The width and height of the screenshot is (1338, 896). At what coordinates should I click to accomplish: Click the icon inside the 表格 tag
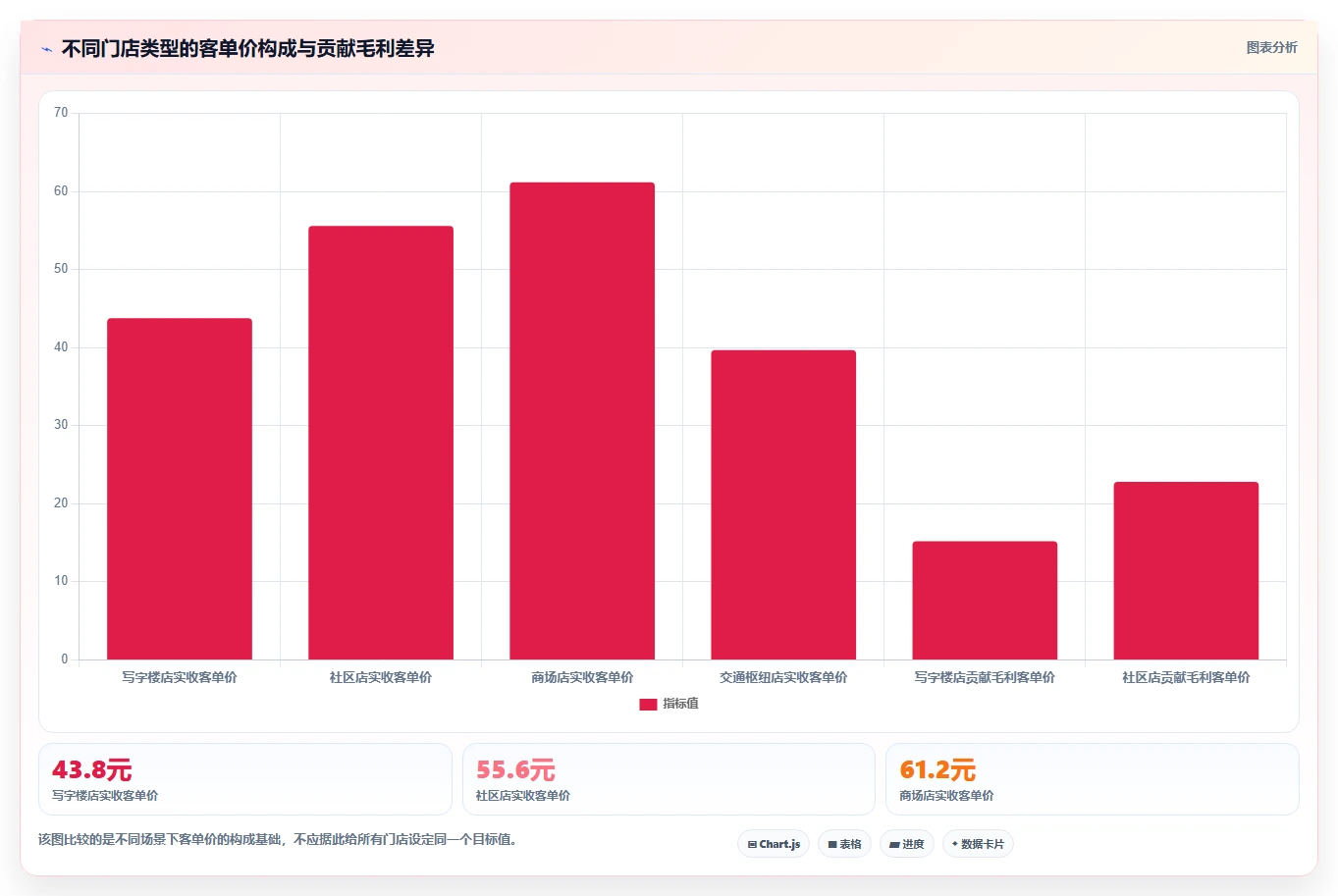coord(832,844)
